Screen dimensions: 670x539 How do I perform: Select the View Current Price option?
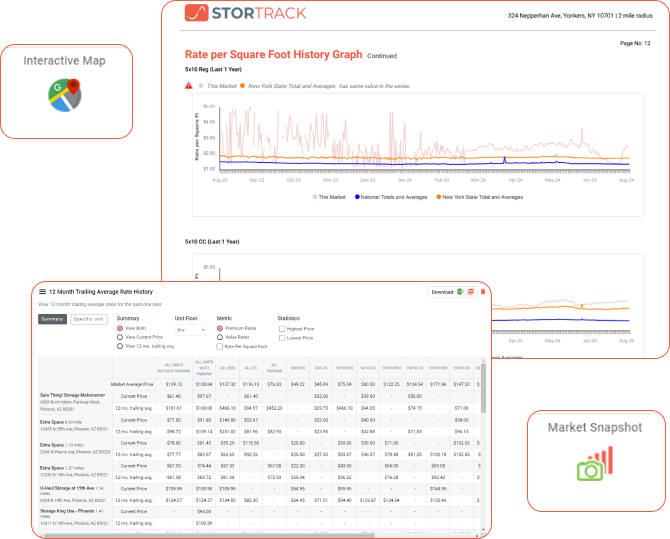(x=121, y=337)
